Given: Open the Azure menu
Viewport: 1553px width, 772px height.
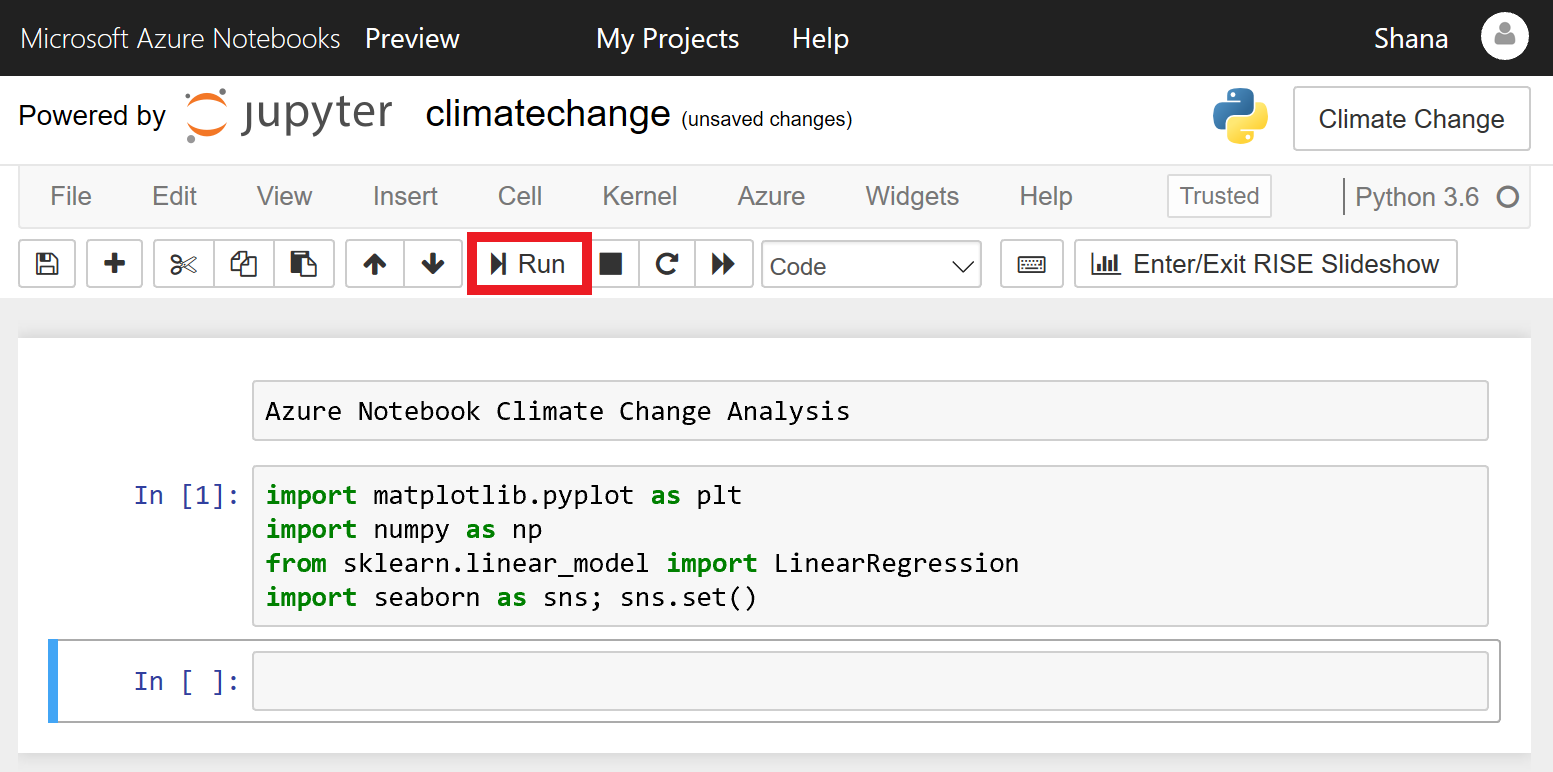Looking at the screenshot, I should (x=771, y=196).
